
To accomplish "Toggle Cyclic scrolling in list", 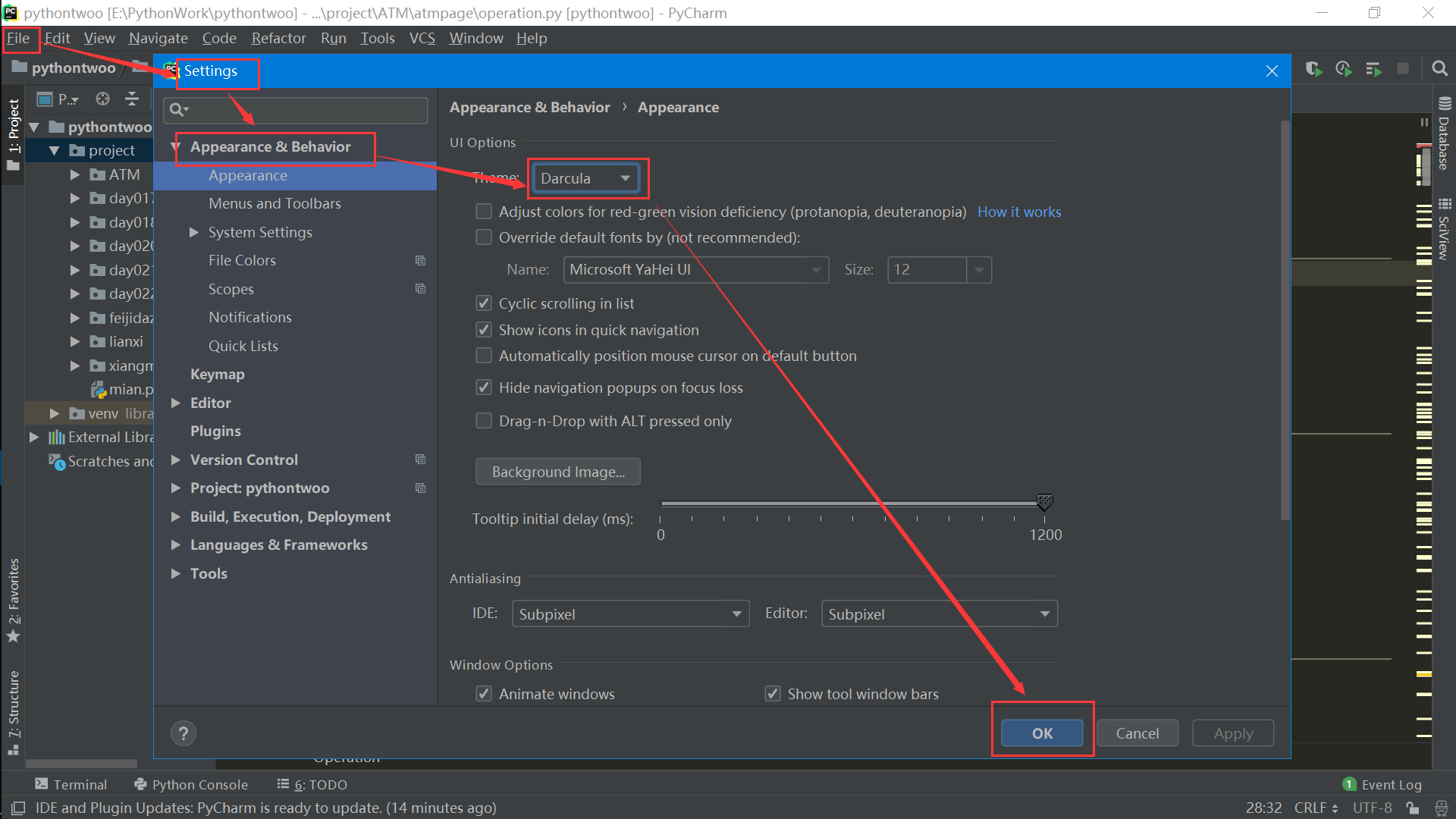I will [483, 303].
